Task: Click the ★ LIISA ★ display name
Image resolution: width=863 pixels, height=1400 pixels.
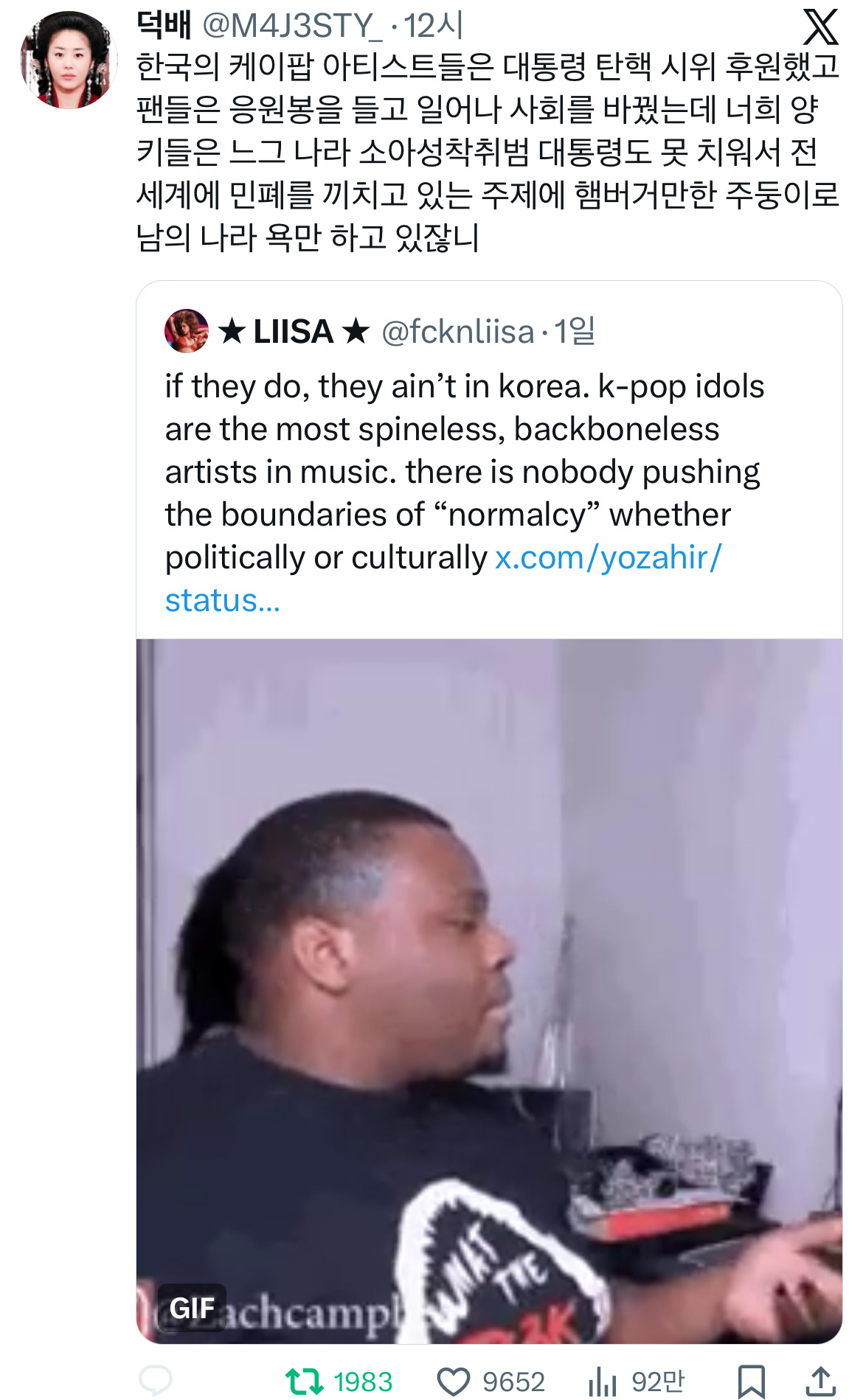Action: click(x=294, y=332)
